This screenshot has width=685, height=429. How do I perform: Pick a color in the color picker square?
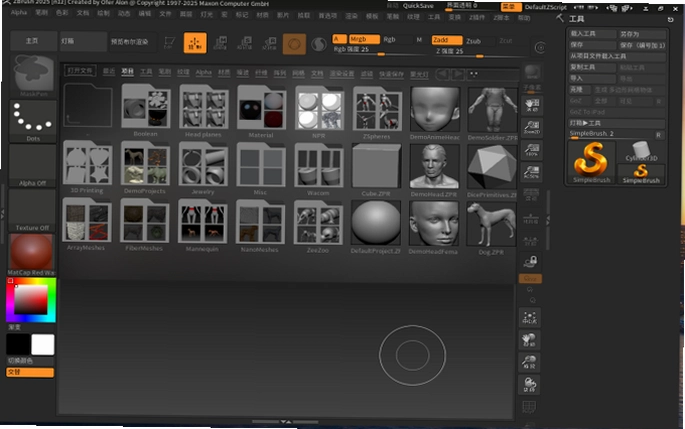[x=31, y=300]
